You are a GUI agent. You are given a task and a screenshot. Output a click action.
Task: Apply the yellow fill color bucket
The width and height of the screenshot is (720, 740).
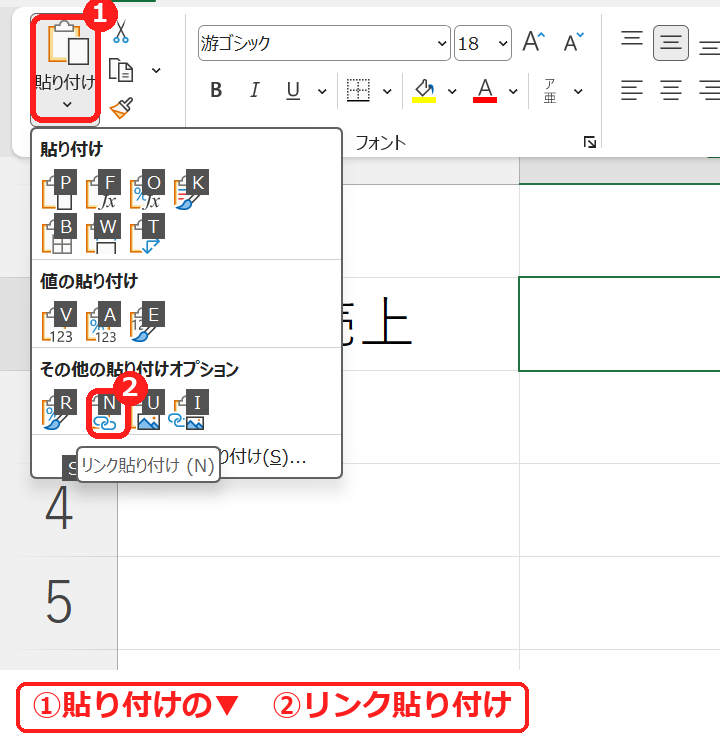424,90
